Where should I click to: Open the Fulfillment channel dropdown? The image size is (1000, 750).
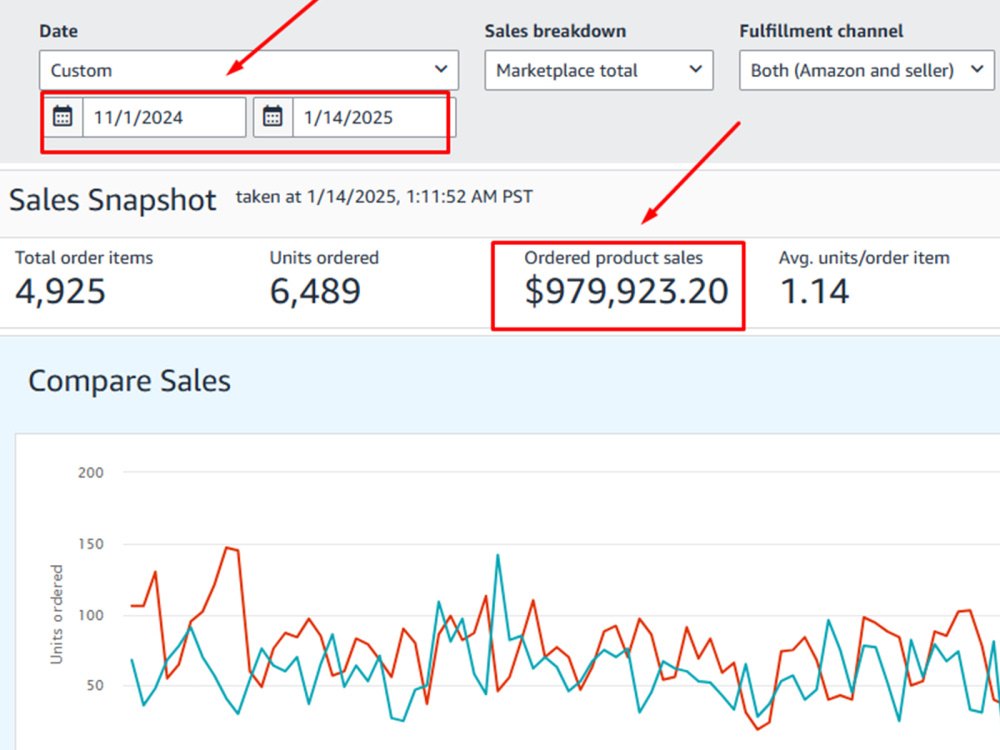(x=867, y=70)
